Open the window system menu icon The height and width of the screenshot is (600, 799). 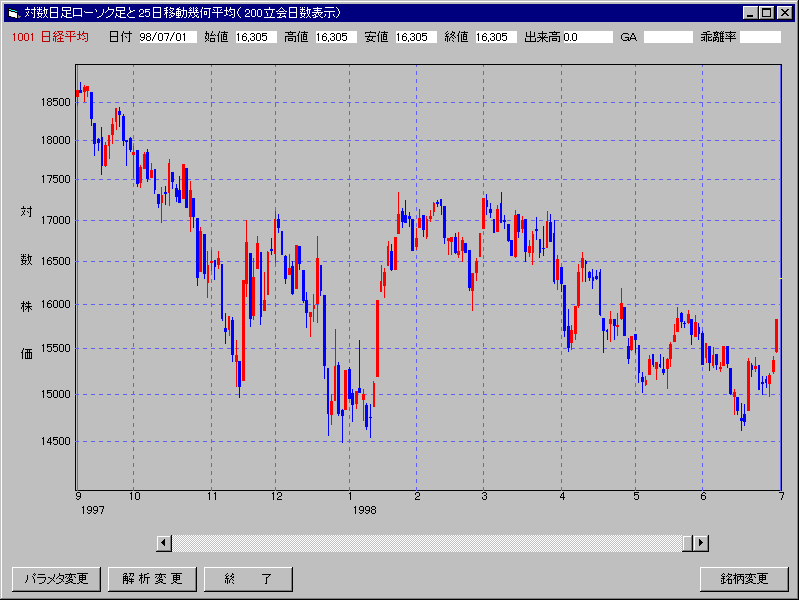(13, 13)
